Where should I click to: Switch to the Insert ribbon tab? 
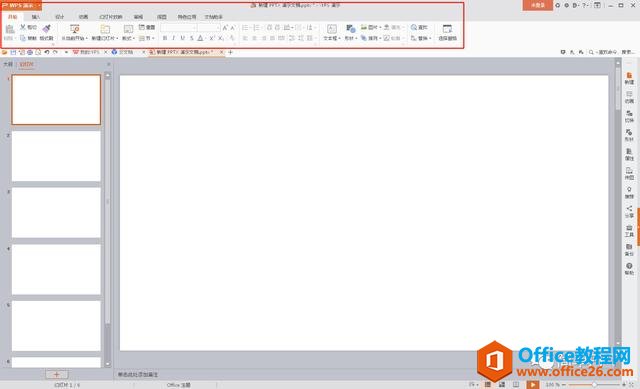click(x=36, y=17)
